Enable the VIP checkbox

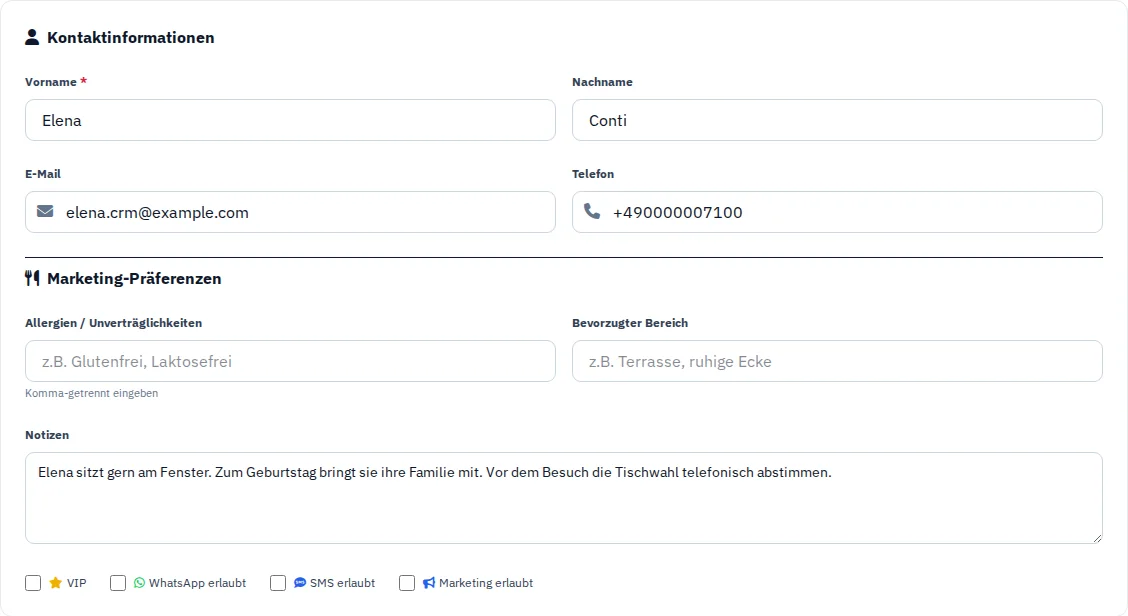click(x=33, y=583)
